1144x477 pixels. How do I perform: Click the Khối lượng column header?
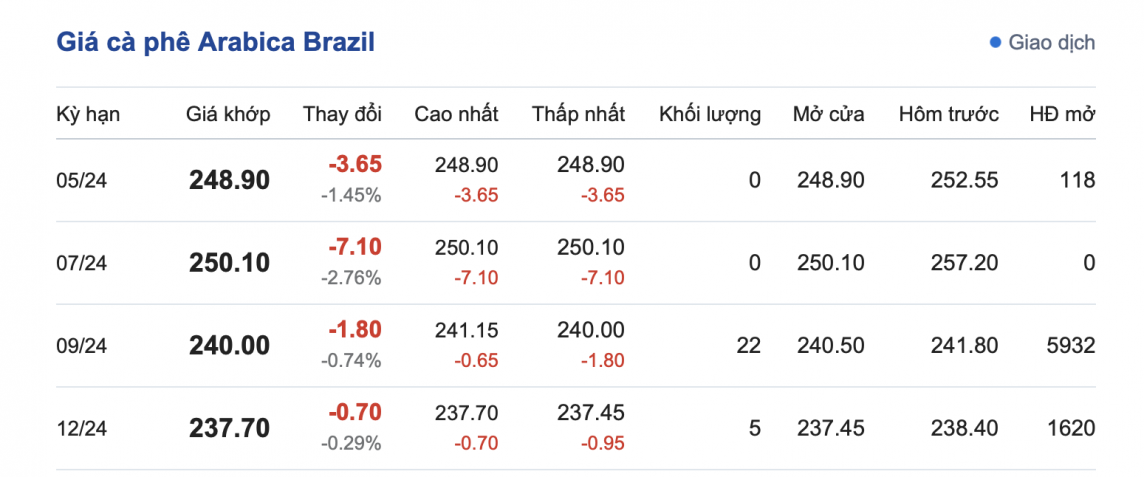pos(710,114)
